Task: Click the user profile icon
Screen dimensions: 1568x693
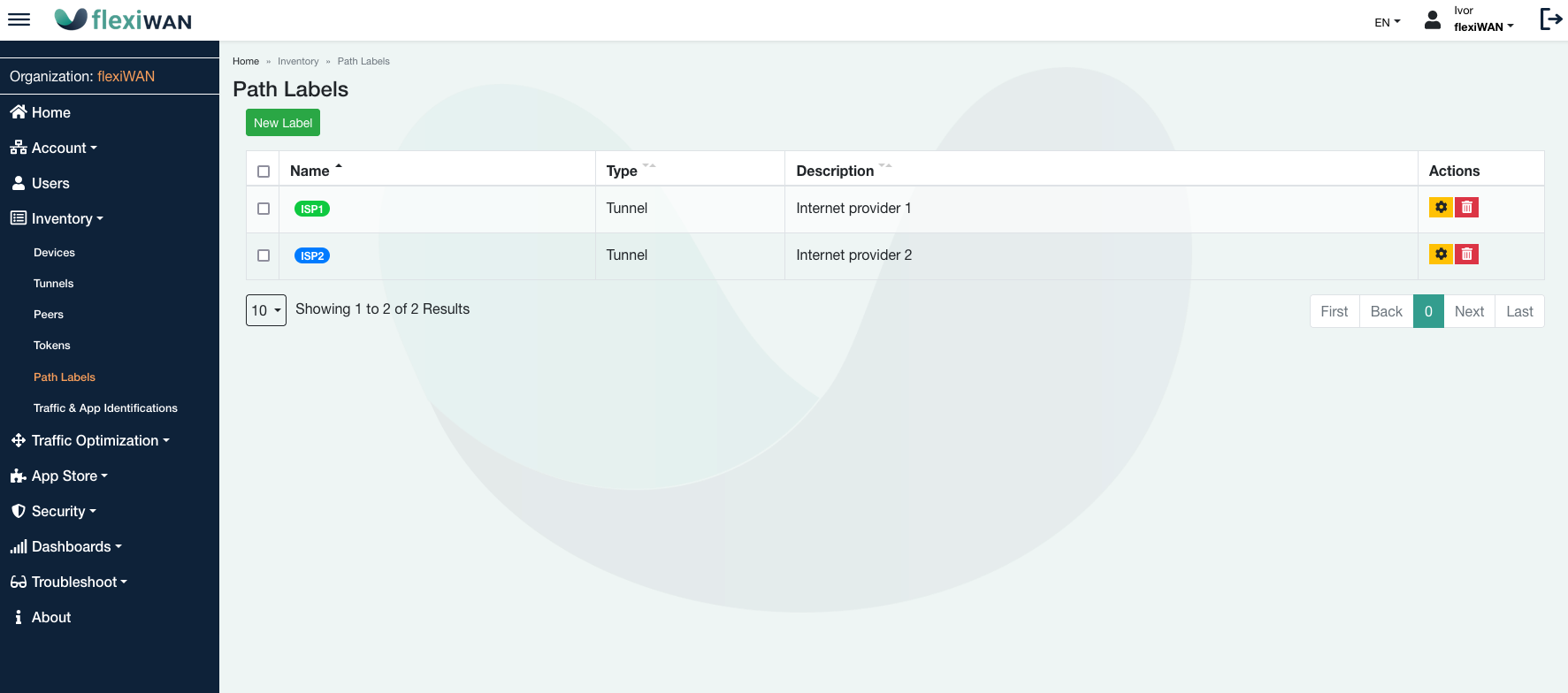Action: [1433, 19]
